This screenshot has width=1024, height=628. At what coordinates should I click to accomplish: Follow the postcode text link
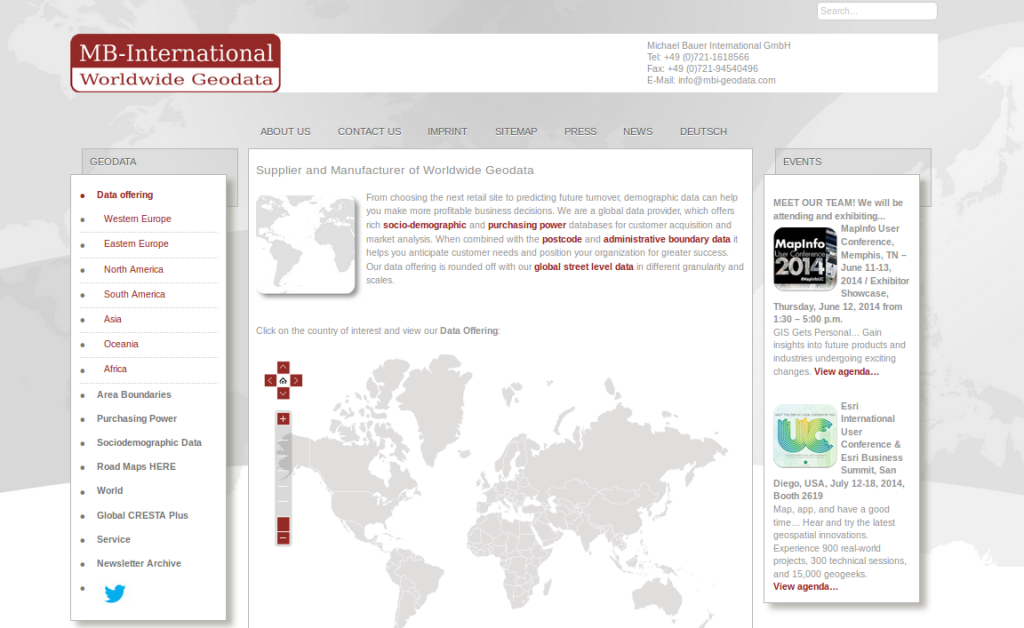(562, 239)
